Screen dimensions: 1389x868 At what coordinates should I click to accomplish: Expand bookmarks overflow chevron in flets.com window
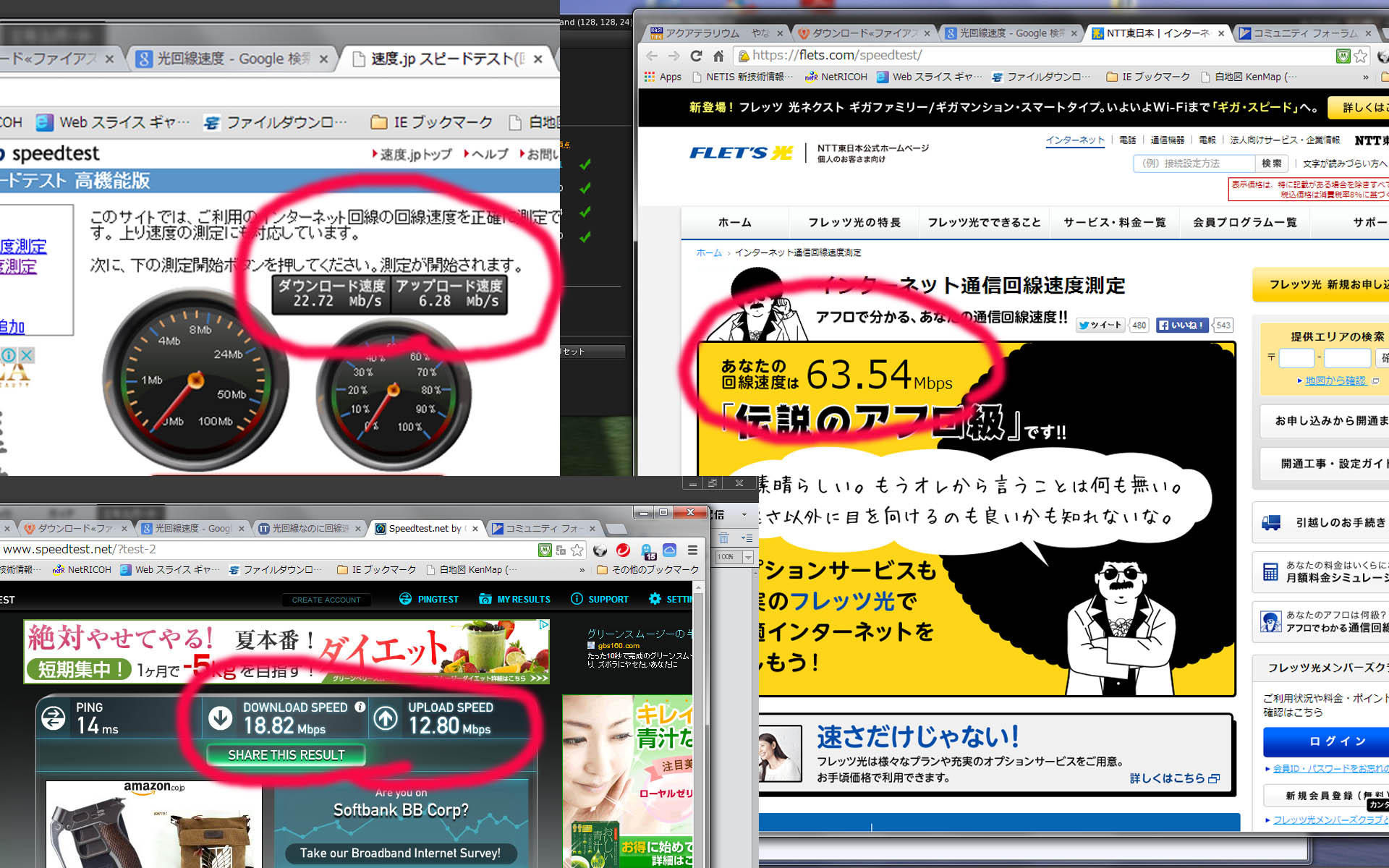[x=1366, y=77]
